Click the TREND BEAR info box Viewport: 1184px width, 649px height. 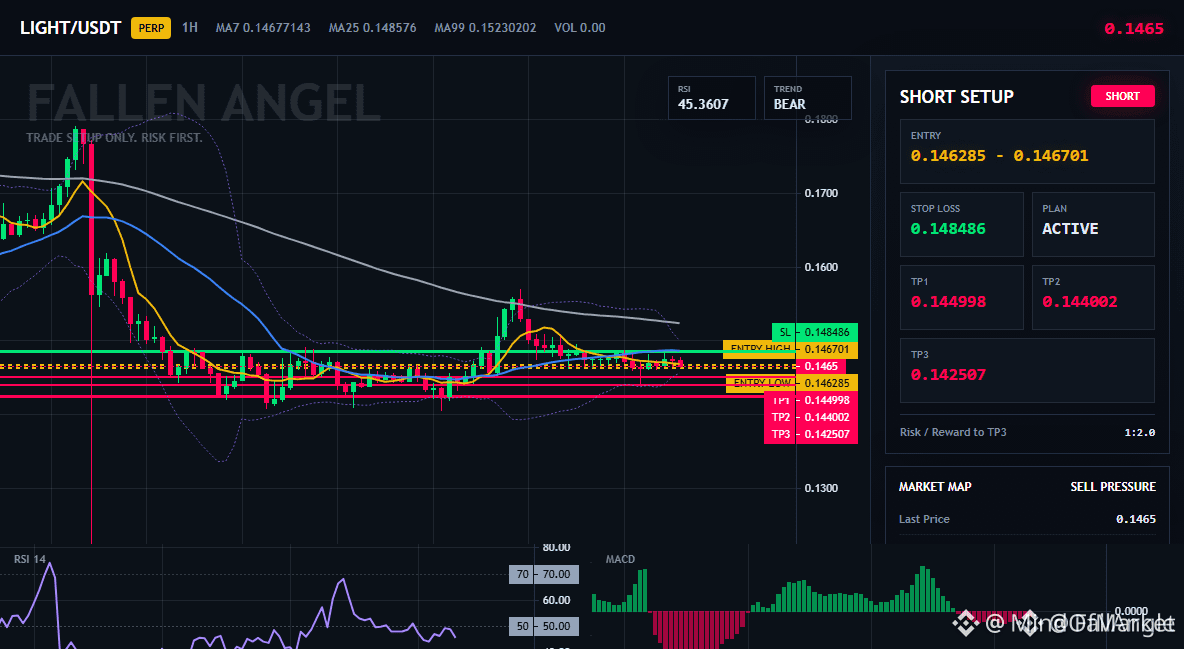coord(807,97)
